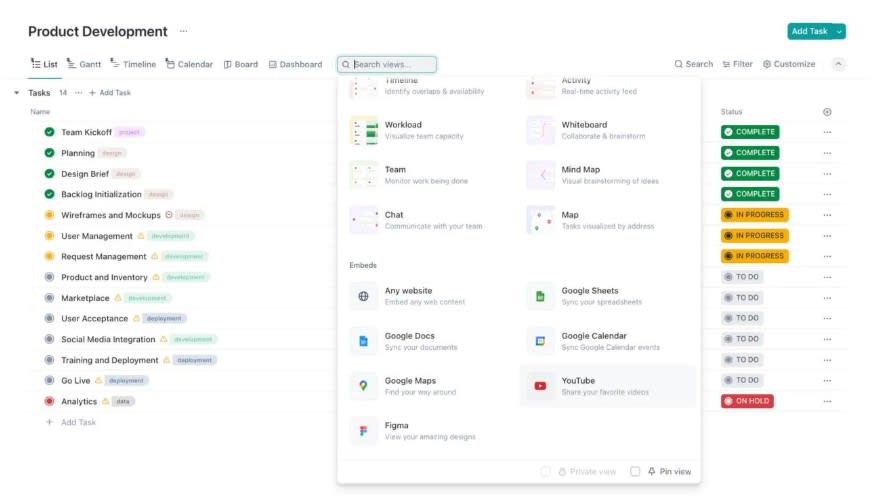The image size is (873, 501).
Task: Switch to the Timeline view tab
Action: 133,64
